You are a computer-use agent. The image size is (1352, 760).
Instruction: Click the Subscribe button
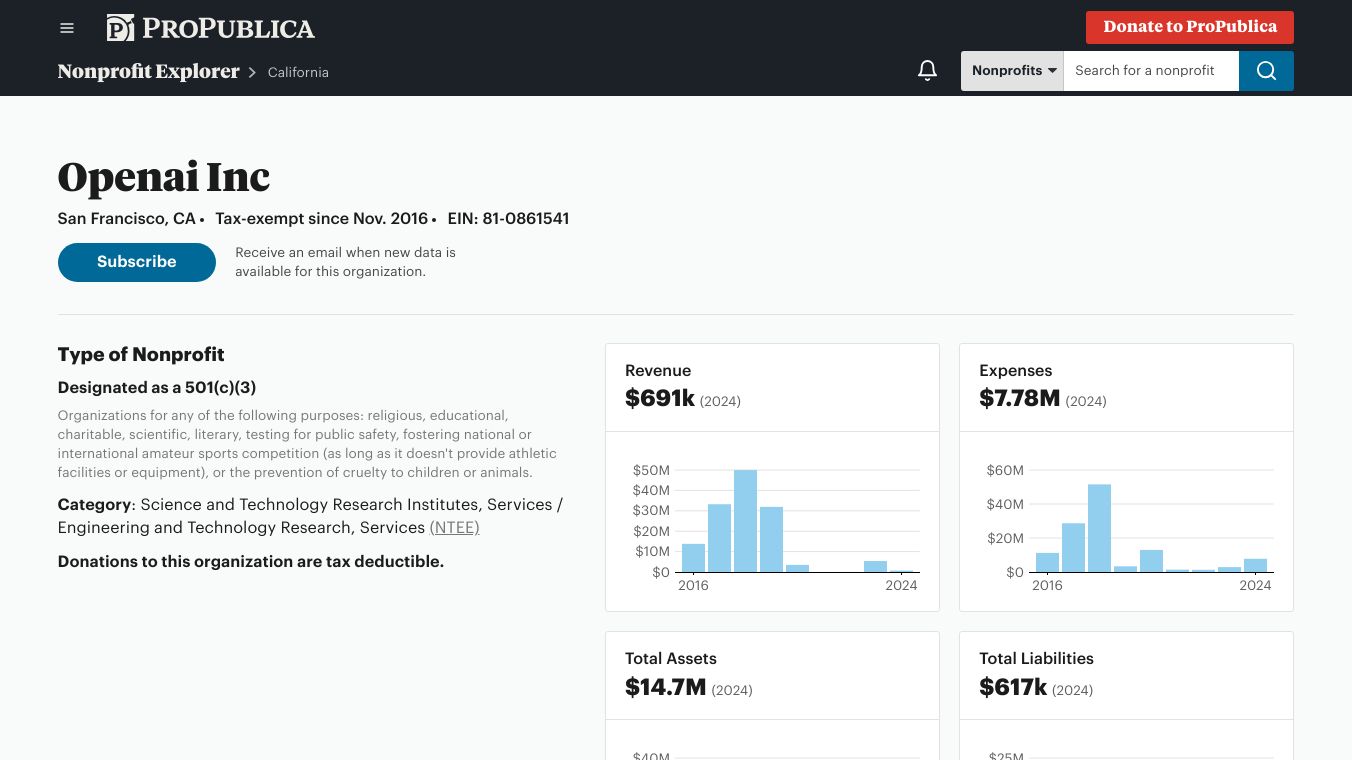(x=137, y=262)
